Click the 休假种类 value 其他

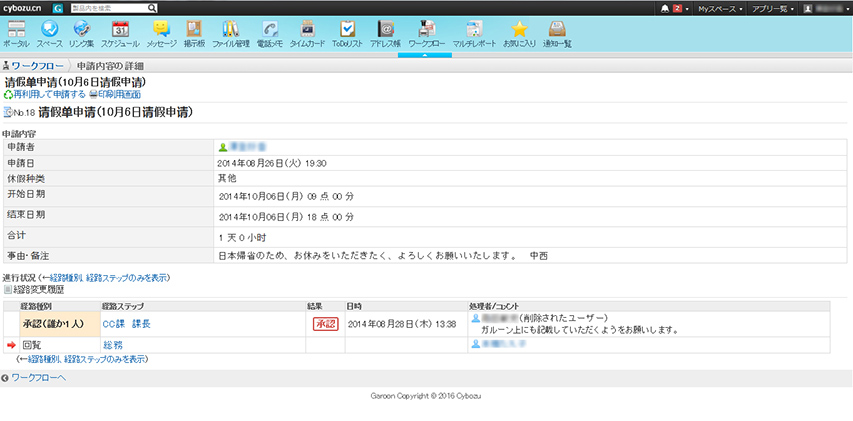tap(227, 178)
